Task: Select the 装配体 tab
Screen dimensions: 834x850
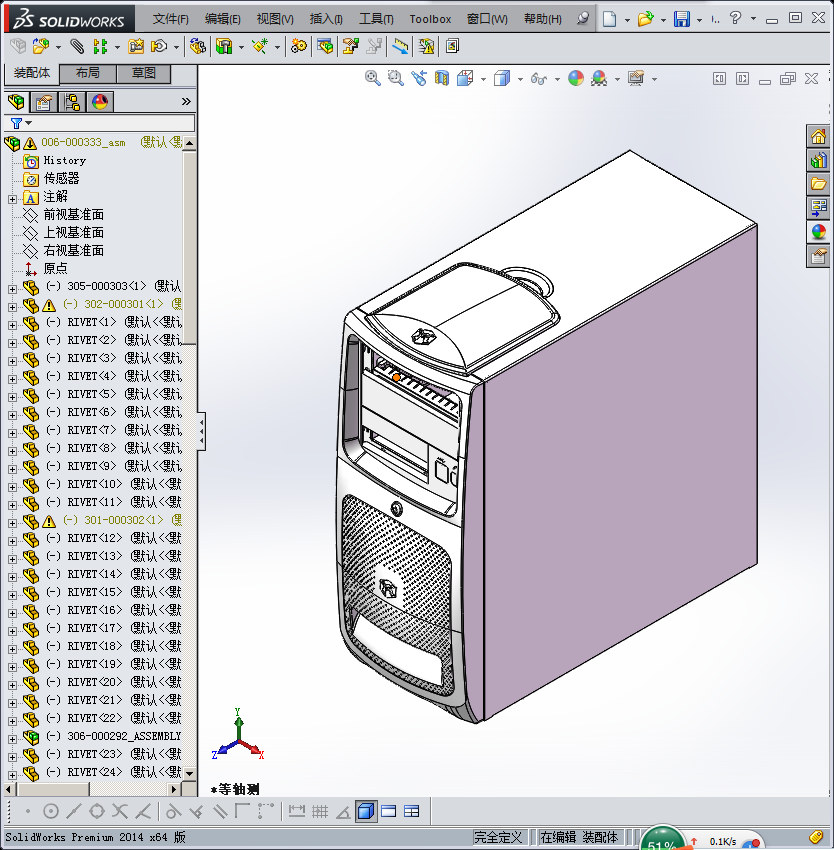Action: [31, 73]
